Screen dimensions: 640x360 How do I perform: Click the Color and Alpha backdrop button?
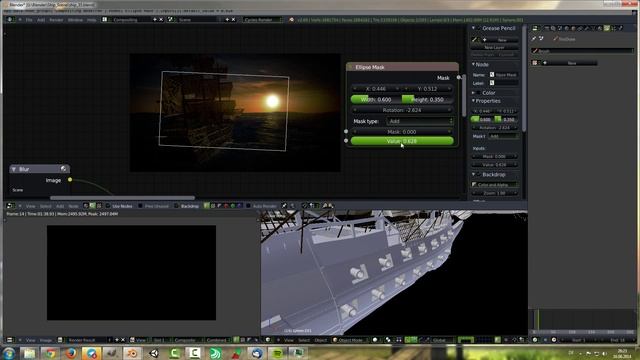(x=494, y=185)
